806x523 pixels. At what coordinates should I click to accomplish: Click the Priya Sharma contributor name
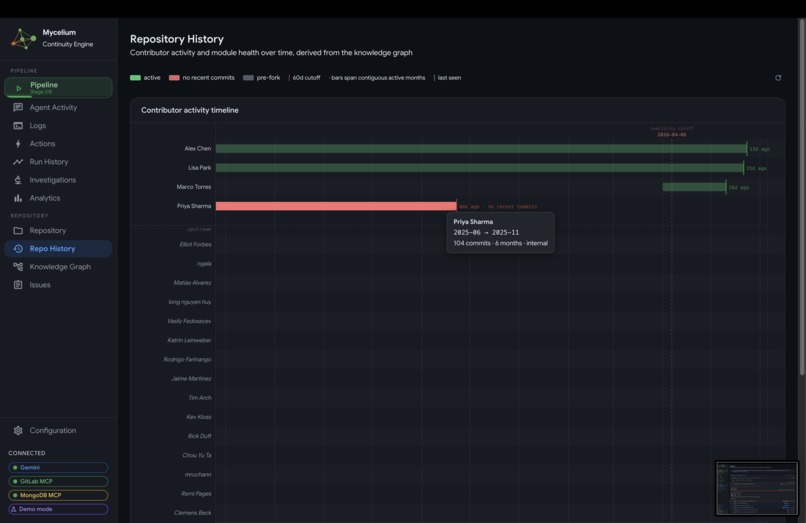point(194,206)
